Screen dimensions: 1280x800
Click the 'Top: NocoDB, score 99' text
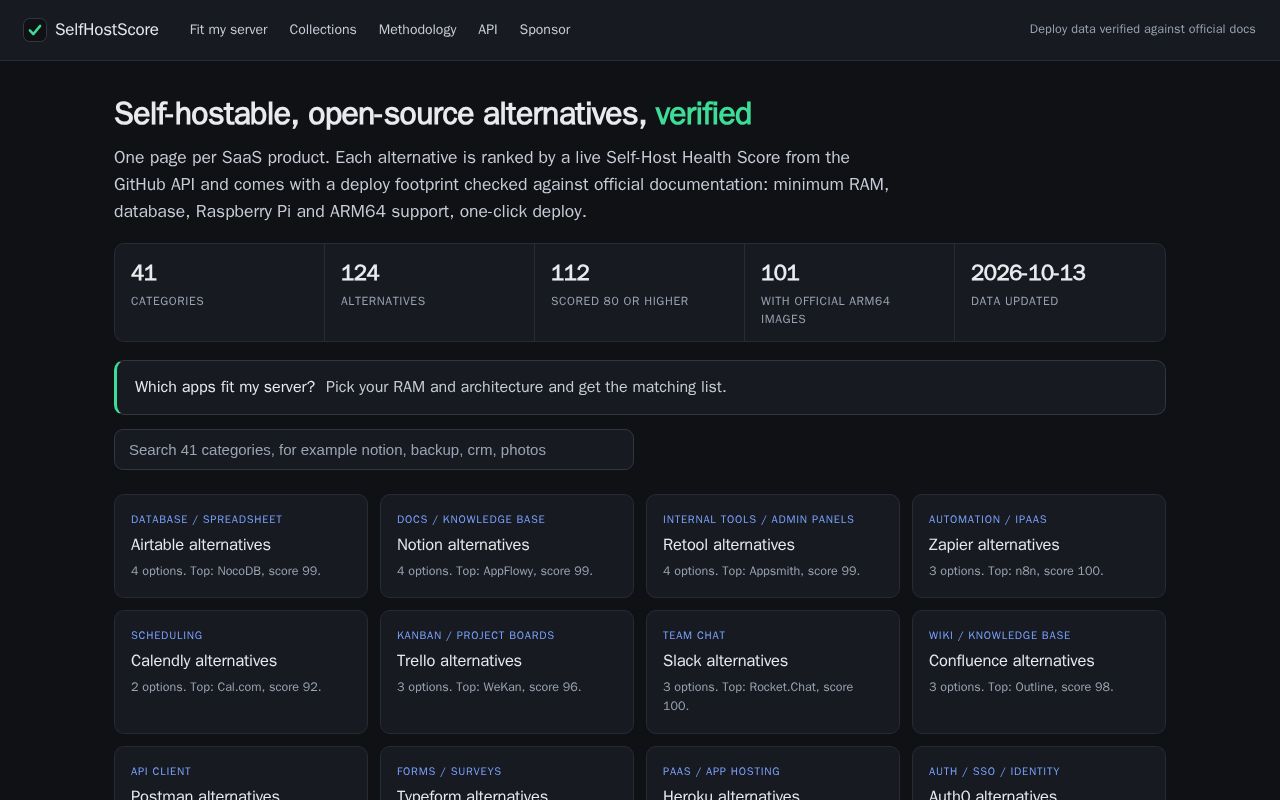(255, 571)
